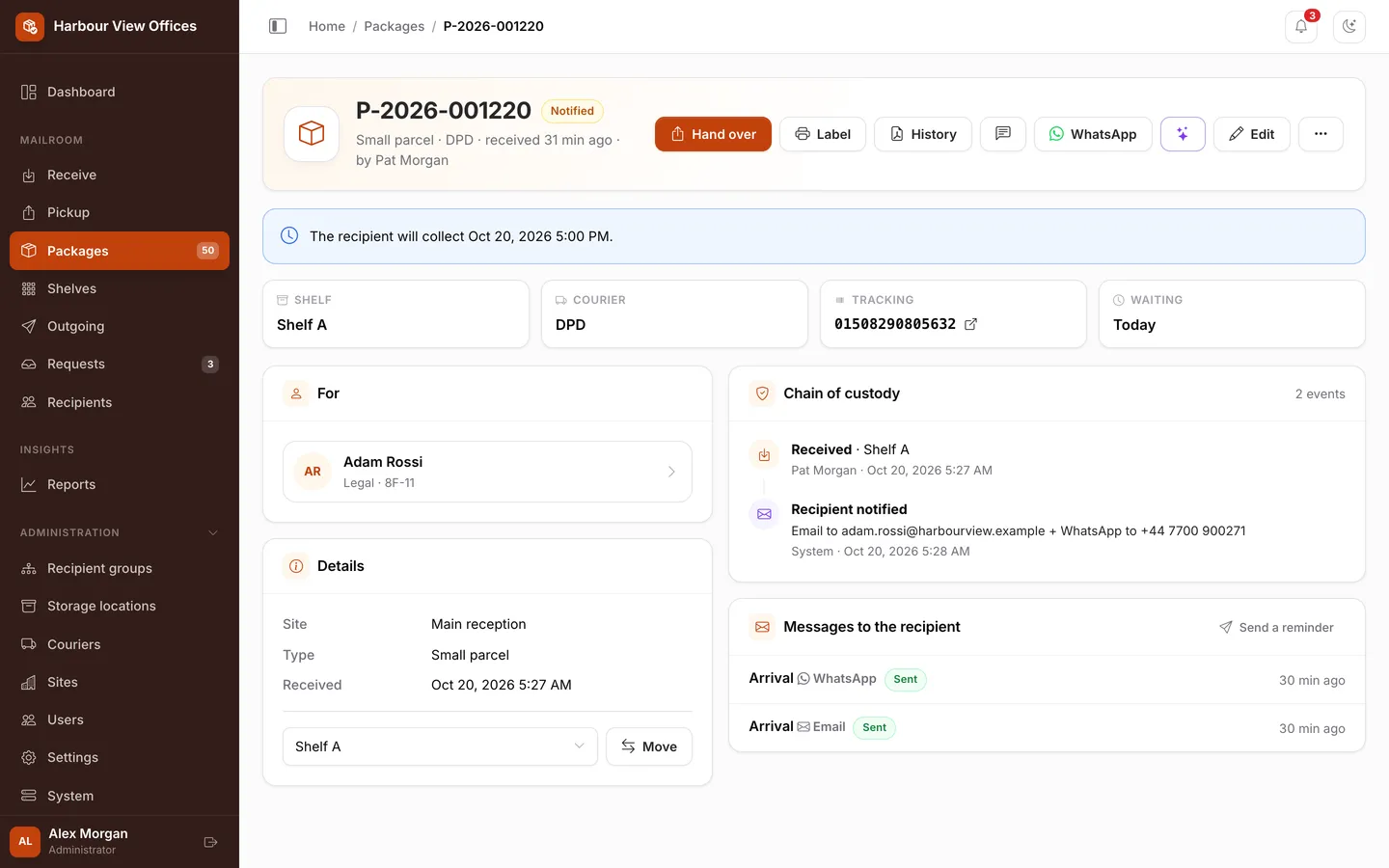Go to Home breadcrumb
1389x868 pixels.
[x=327, y=26]
